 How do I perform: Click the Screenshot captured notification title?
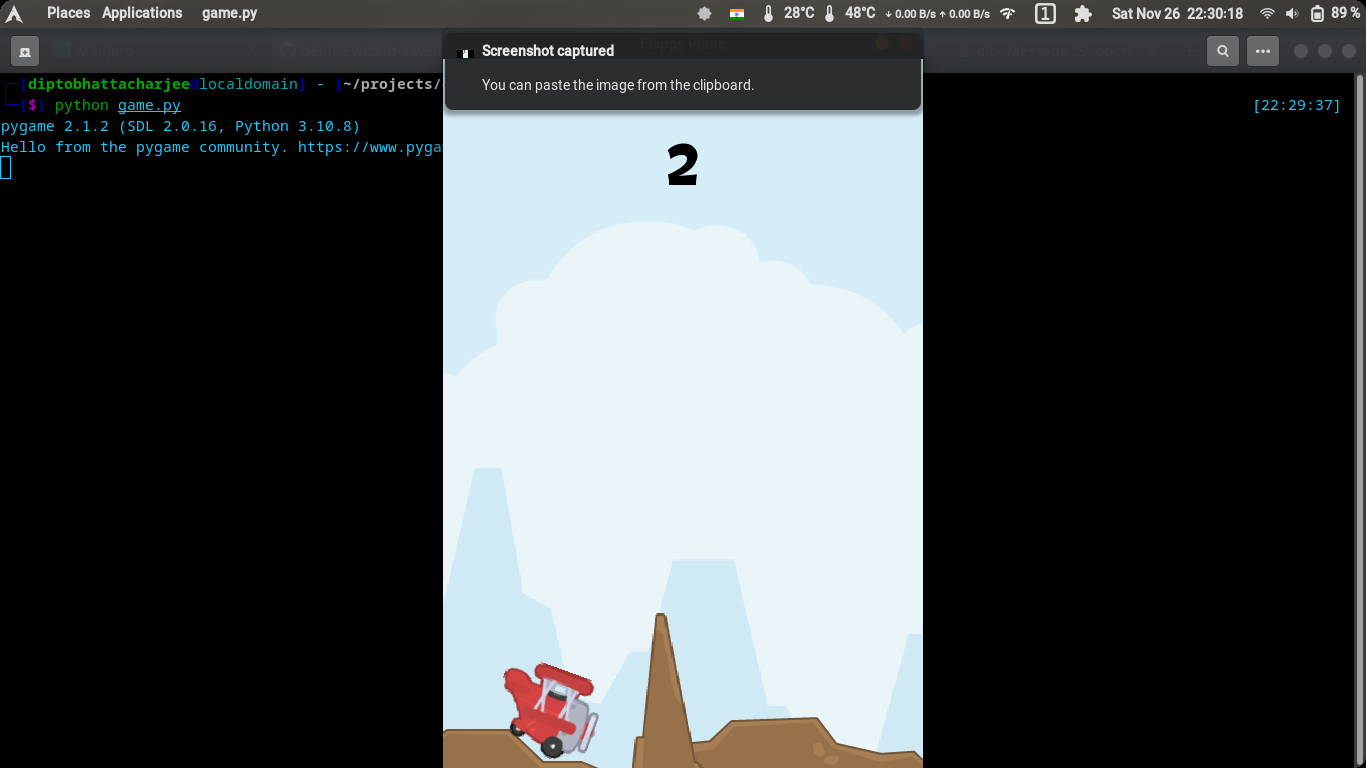click(x=548, y=51)
